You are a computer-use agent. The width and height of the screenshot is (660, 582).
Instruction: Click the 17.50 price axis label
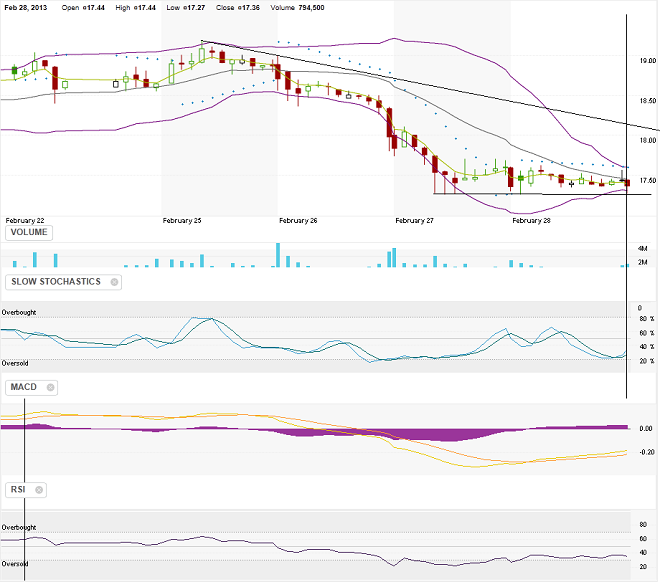[646, 181]
